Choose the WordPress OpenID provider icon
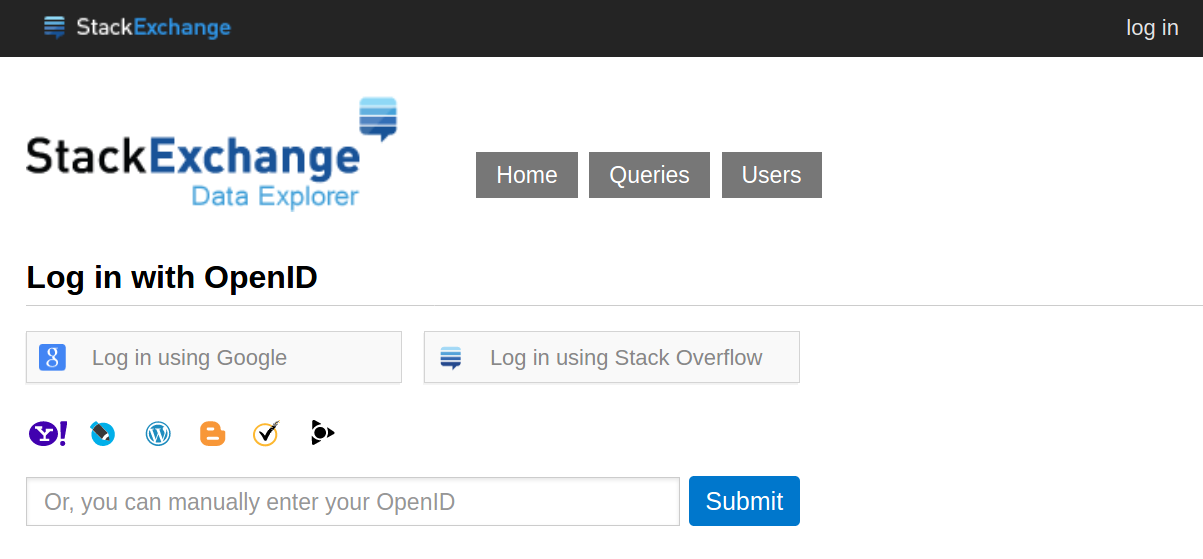Image resolution: width=1203 pixels, height=559 pixels. [x=158, y=433]
